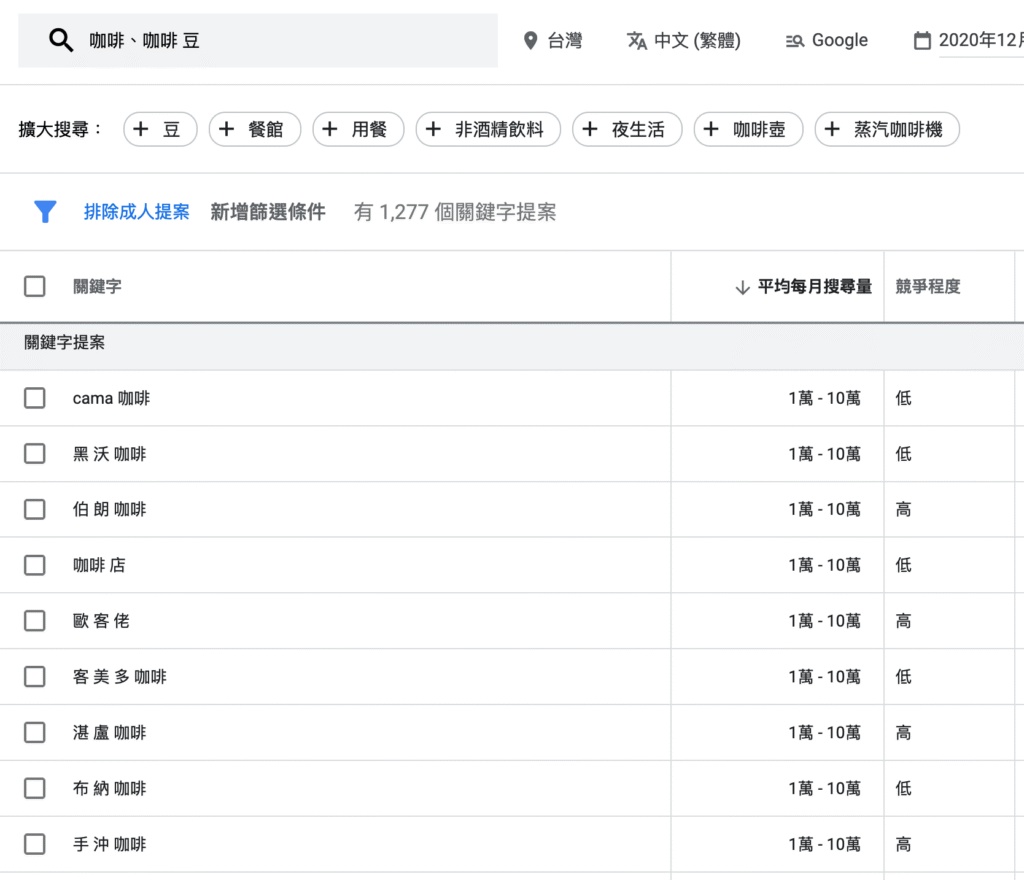Click the 排除成人提案 filter link
Screen dimensions: 1024x880
pyautogui.click(x=136, y=212)
